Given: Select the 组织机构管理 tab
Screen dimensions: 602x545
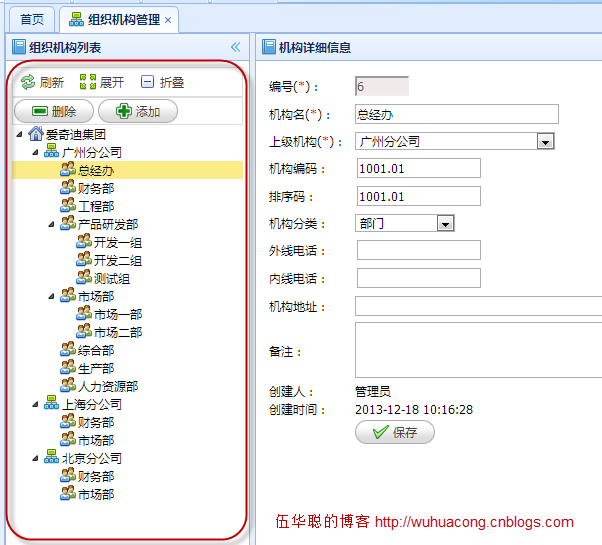Looking at the screenshot, I should 119,19.
